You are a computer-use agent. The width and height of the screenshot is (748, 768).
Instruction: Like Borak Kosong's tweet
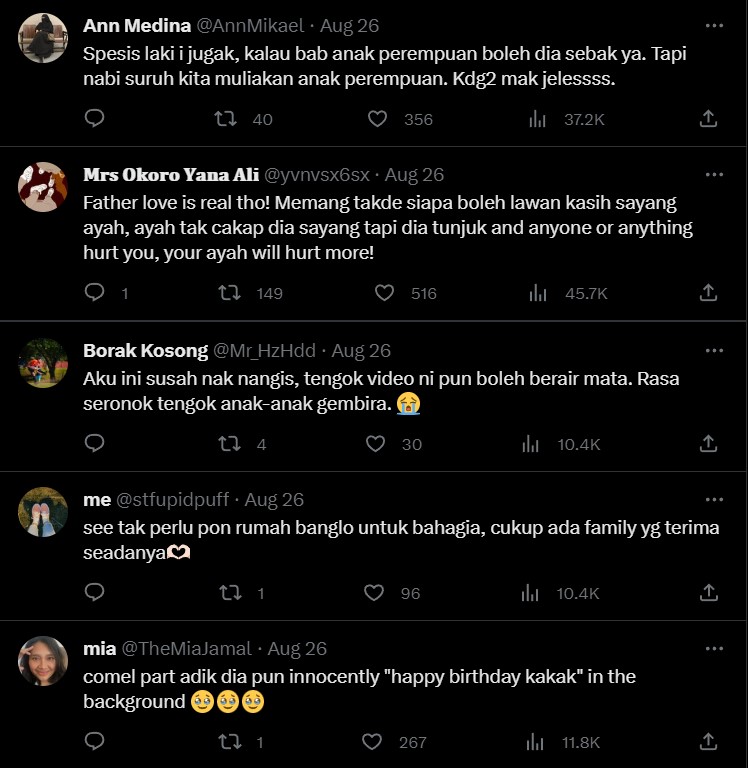point(376,444)
